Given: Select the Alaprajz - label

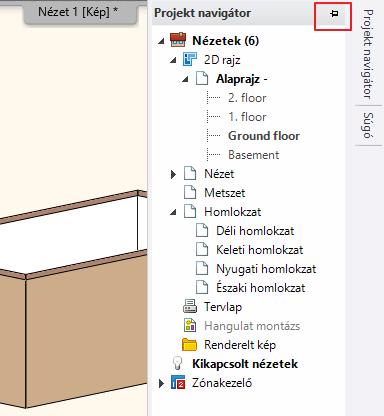Looking at the screenshot, I should coord(241,79).
